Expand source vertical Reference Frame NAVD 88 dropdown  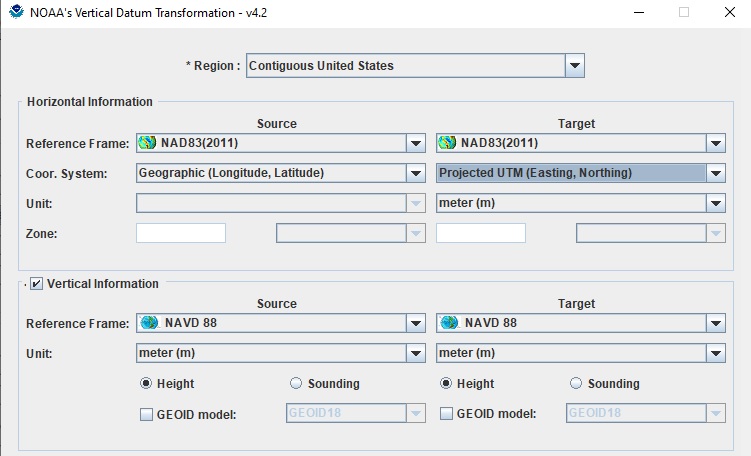click(416, 323)
